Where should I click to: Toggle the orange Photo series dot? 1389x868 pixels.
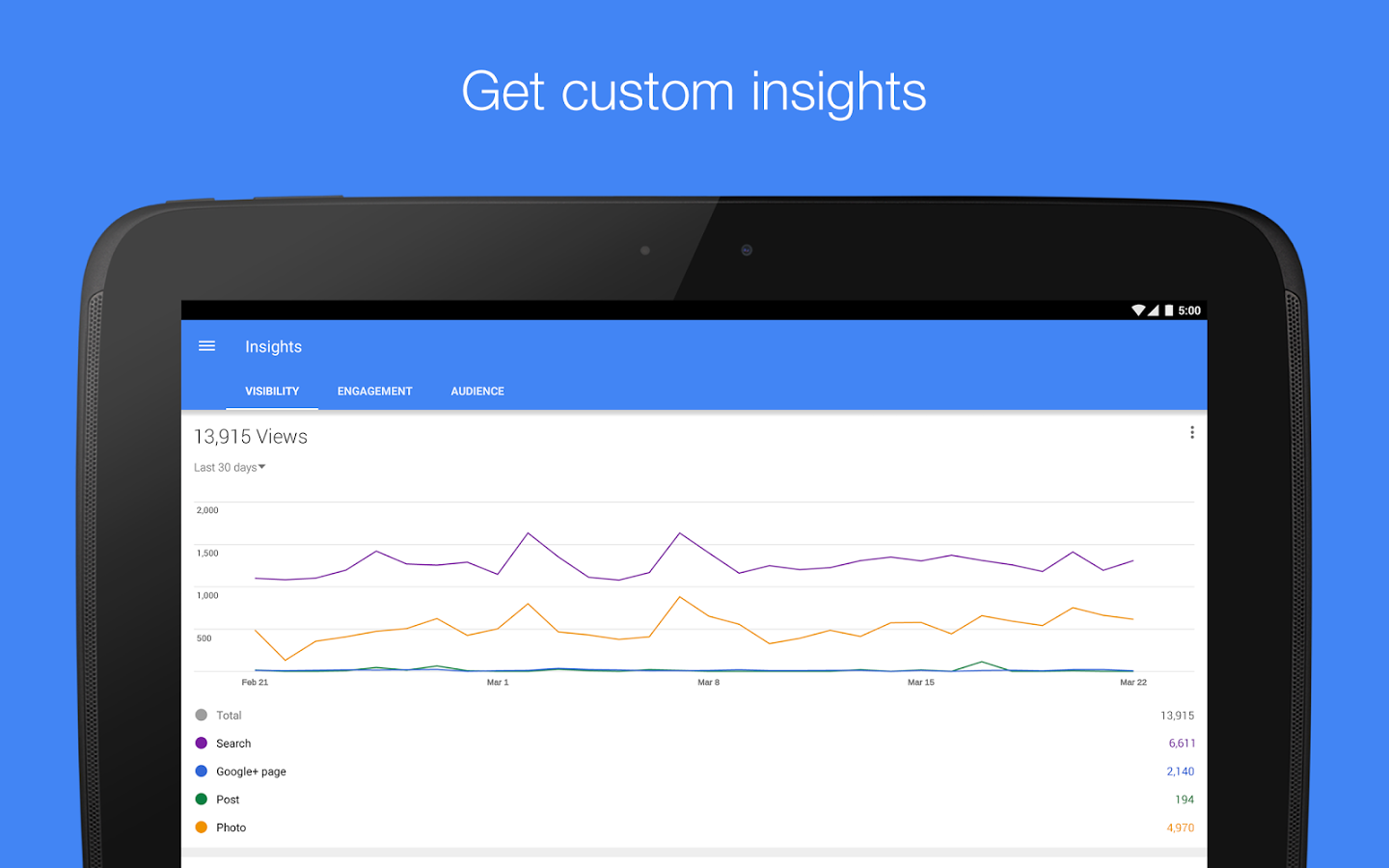pos(202,827)
